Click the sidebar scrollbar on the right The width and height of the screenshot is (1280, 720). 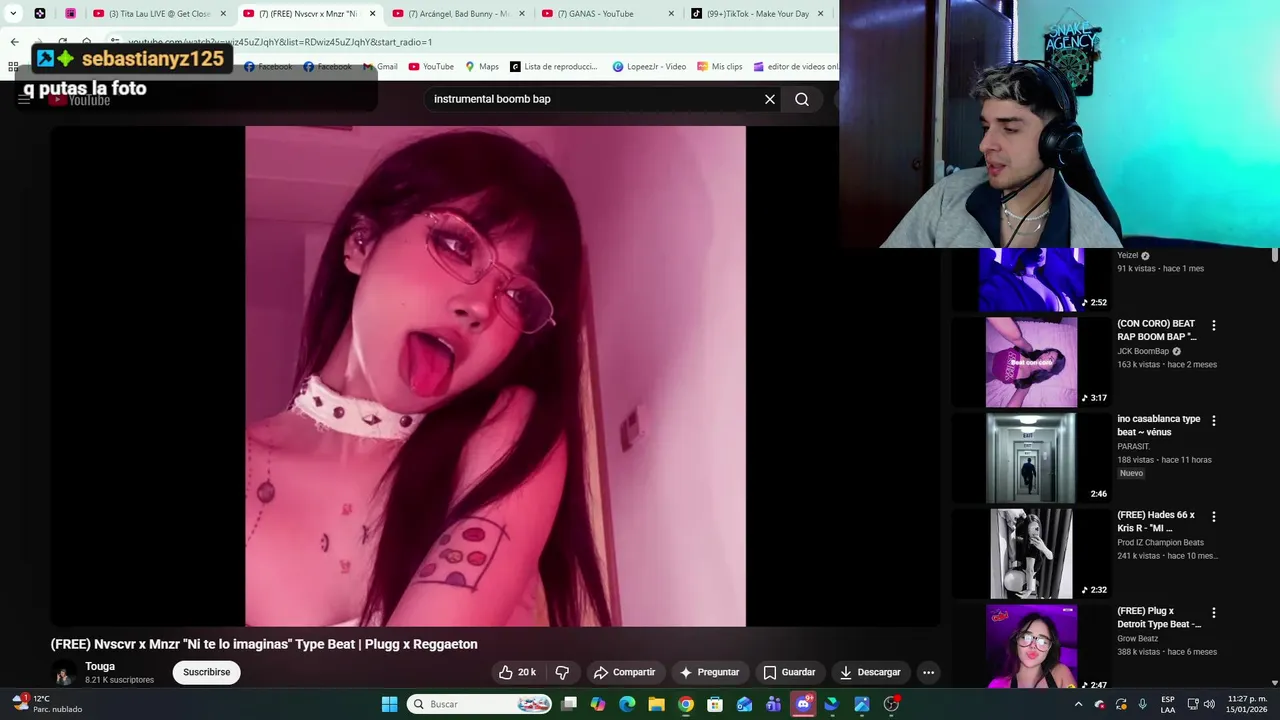[1275, 255]
